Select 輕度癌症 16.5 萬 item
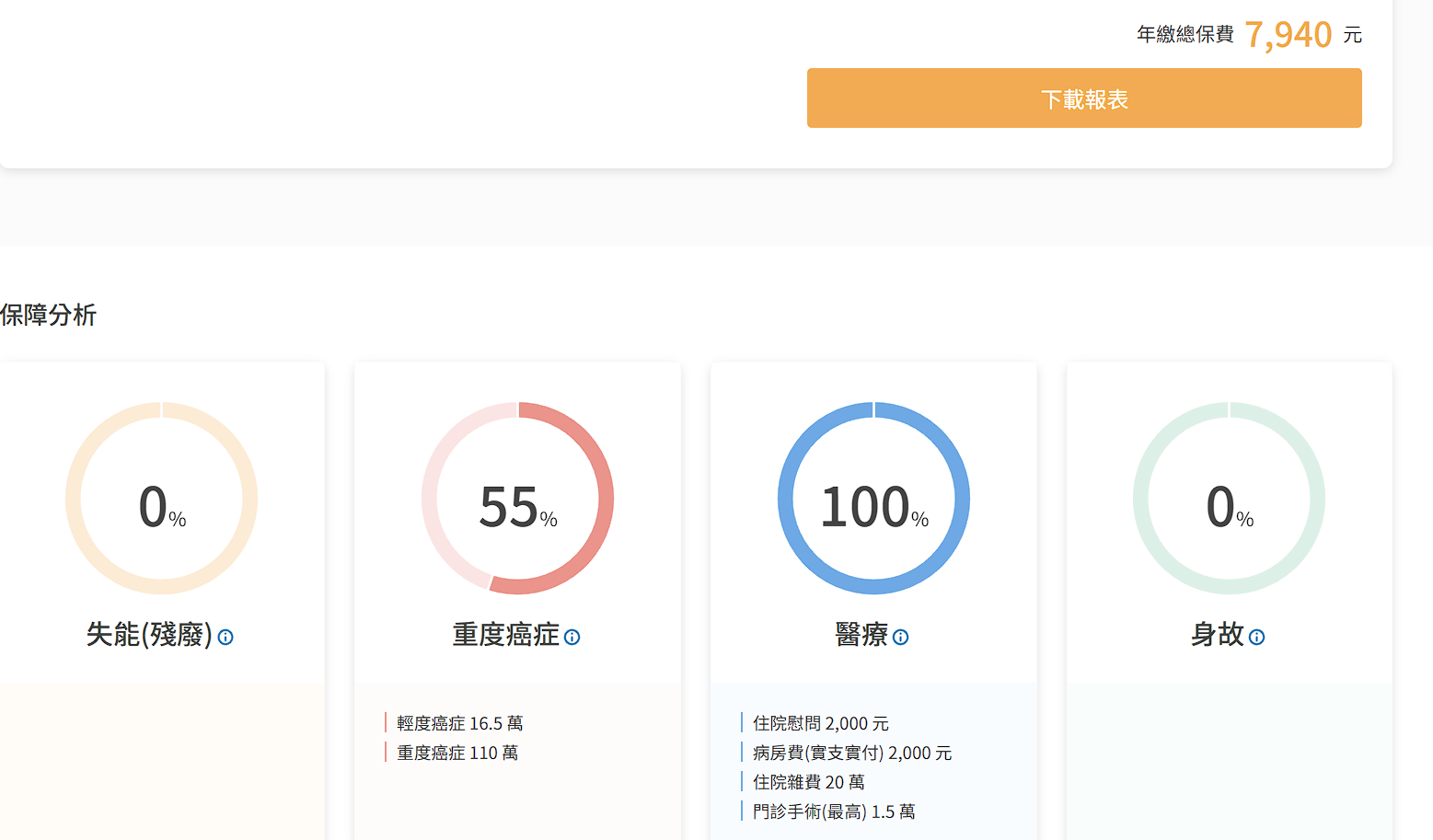1433x840 pixels. pyautogui.click(x=459, y=723)
